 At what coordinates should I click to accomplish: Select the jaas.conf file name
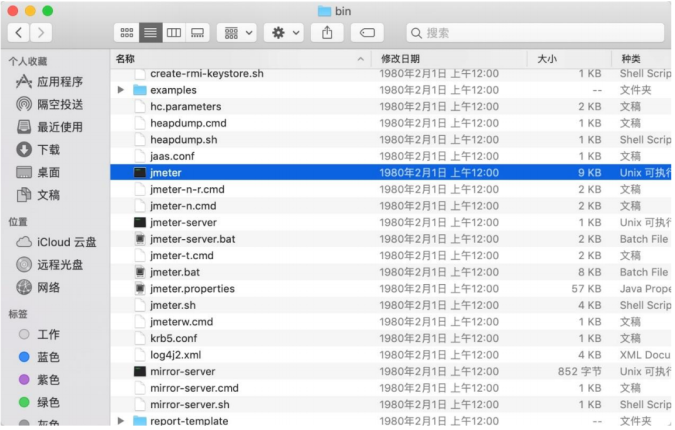172,156
